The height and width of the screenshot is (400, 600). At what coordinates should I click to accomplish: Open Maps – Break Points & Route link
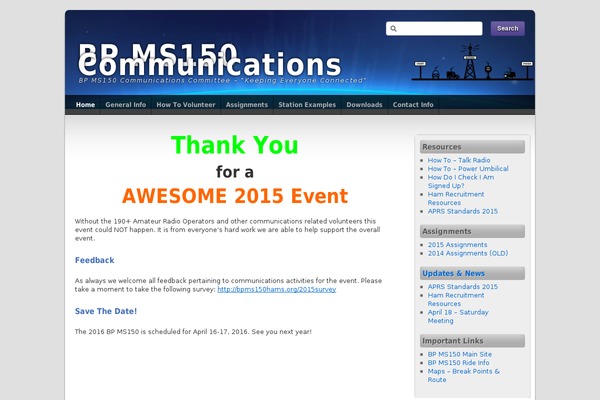point(463,375)
